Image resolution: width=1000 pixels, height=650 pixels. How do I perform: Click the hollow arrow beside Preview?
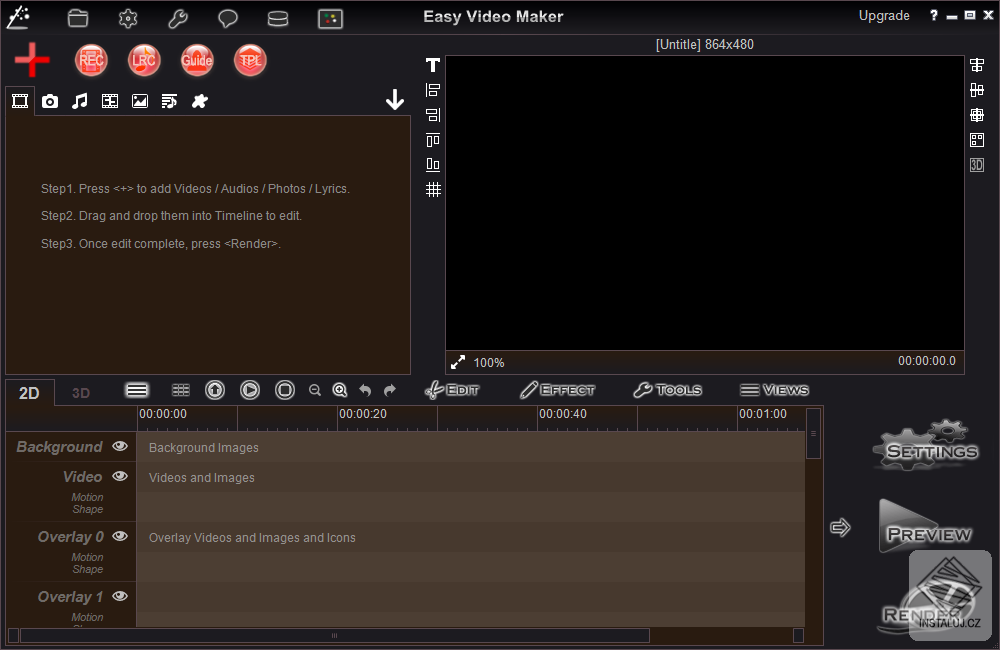(x=841, y=528)
